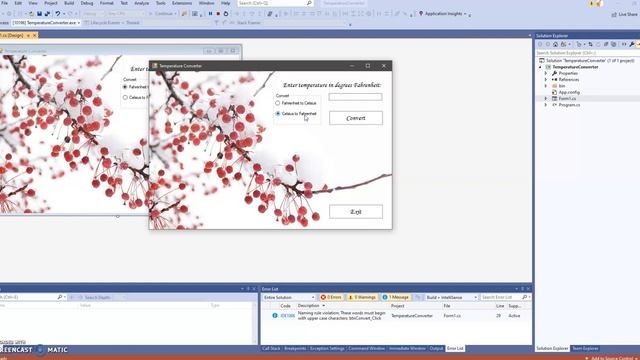The width and height of the screenshot is (640, 360).
Task: Open the Undo history dropdown arrow
Action: click(64, 14)
